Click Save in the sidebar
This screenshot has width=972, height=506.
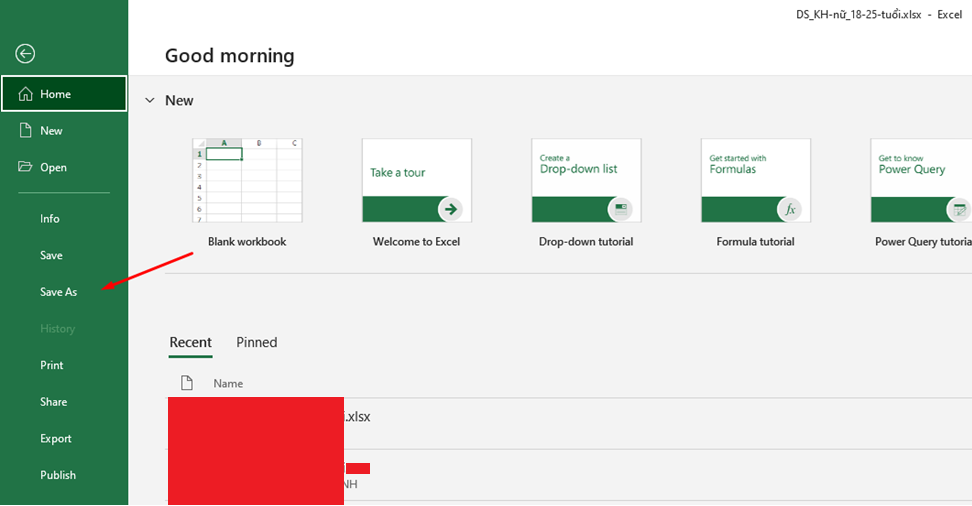pos(51,255)
